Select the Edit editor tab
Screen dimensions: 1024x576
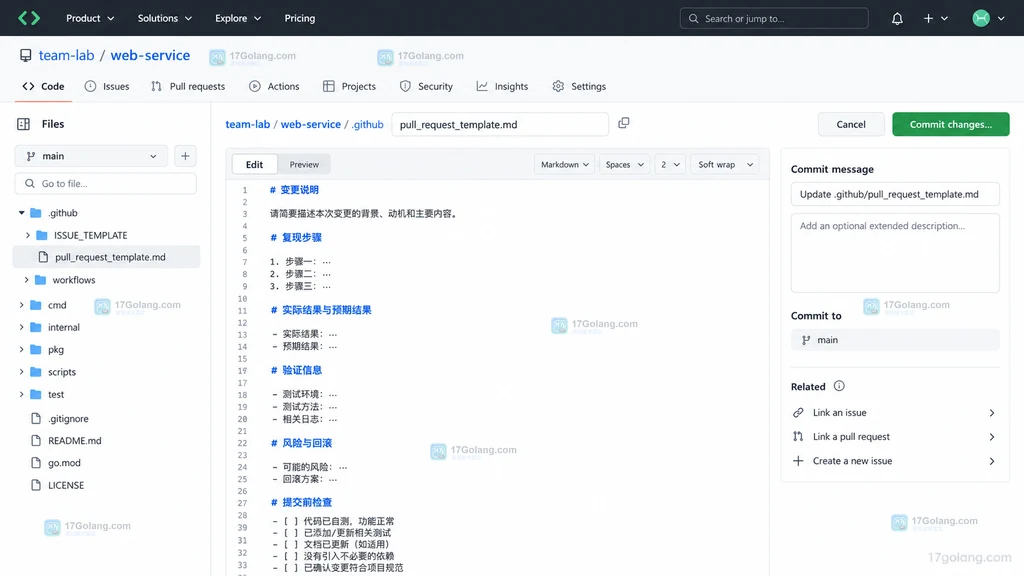[255, 165]
